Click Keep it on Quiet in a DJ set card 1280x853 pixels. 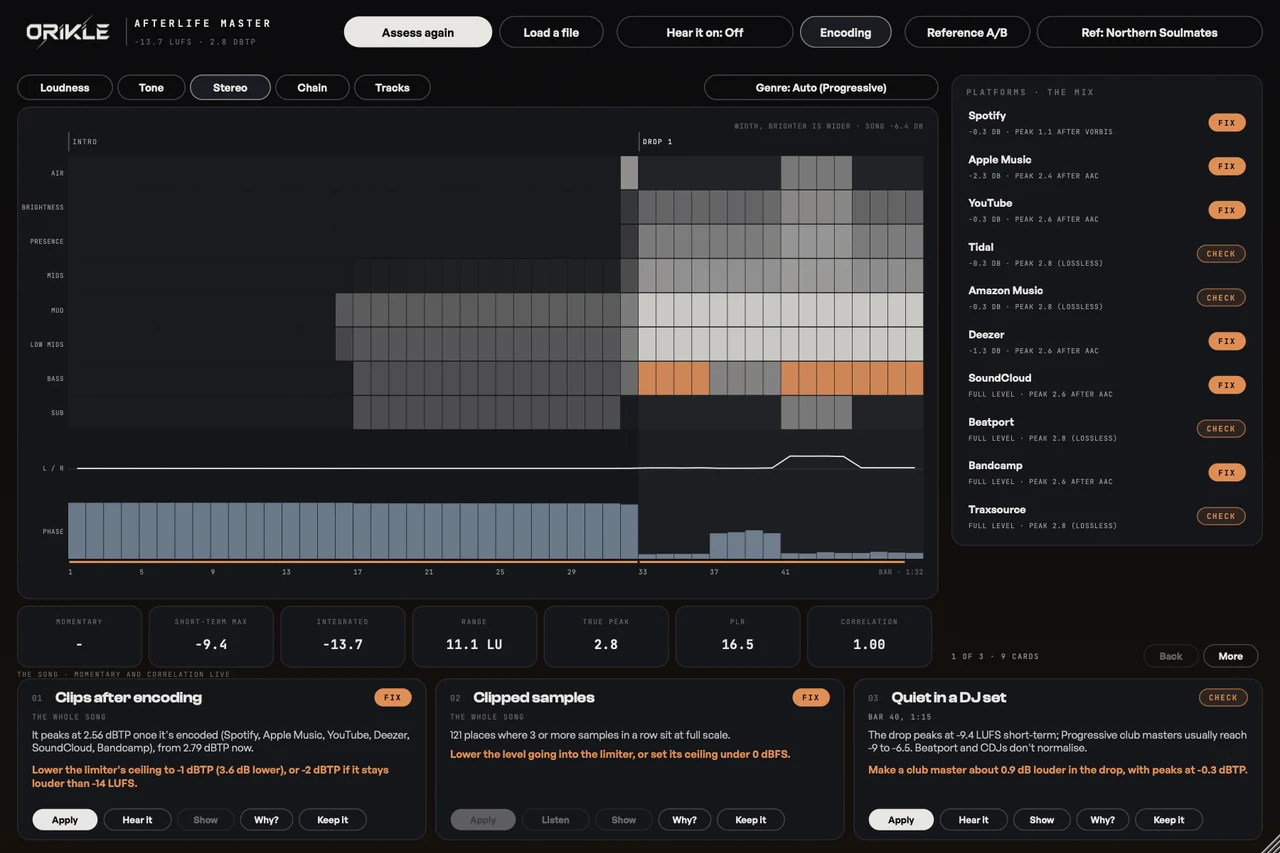(1168, 820)
